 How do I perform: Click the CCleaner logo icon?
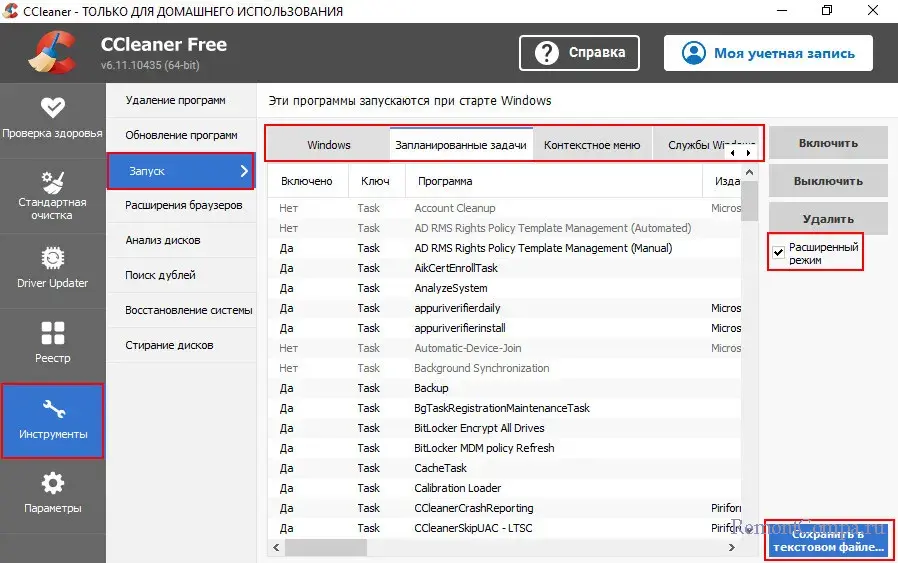[50, 54]
